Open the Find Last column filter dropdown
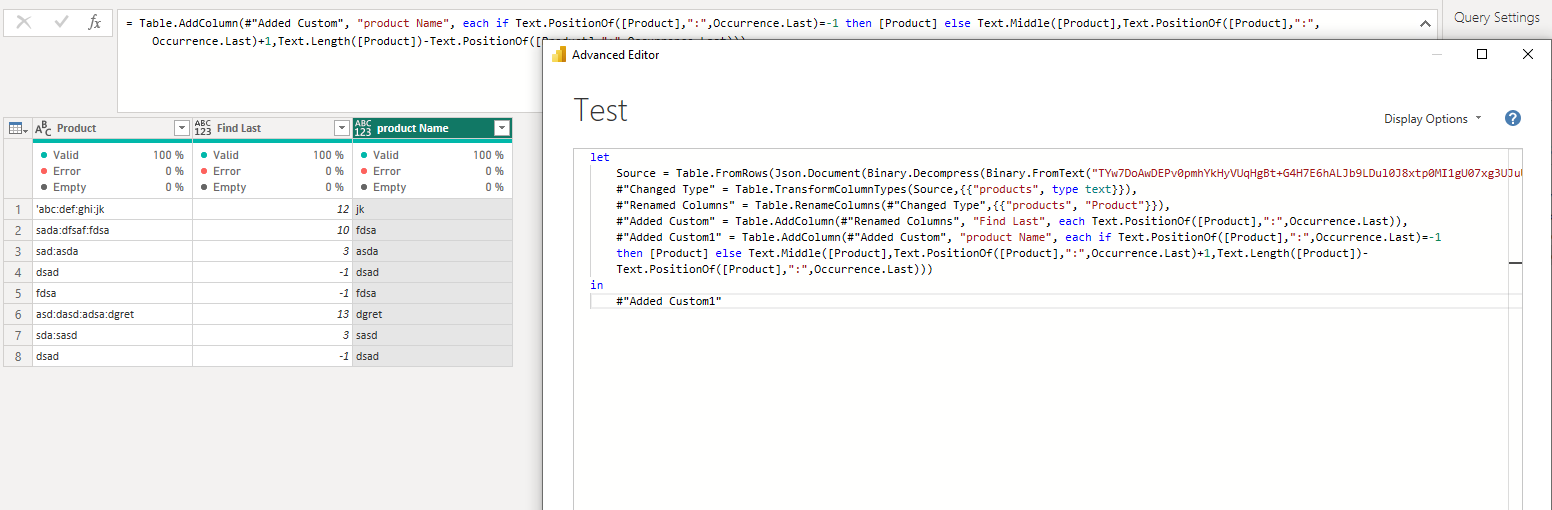The image size is (1552, 510). point(341,128)
